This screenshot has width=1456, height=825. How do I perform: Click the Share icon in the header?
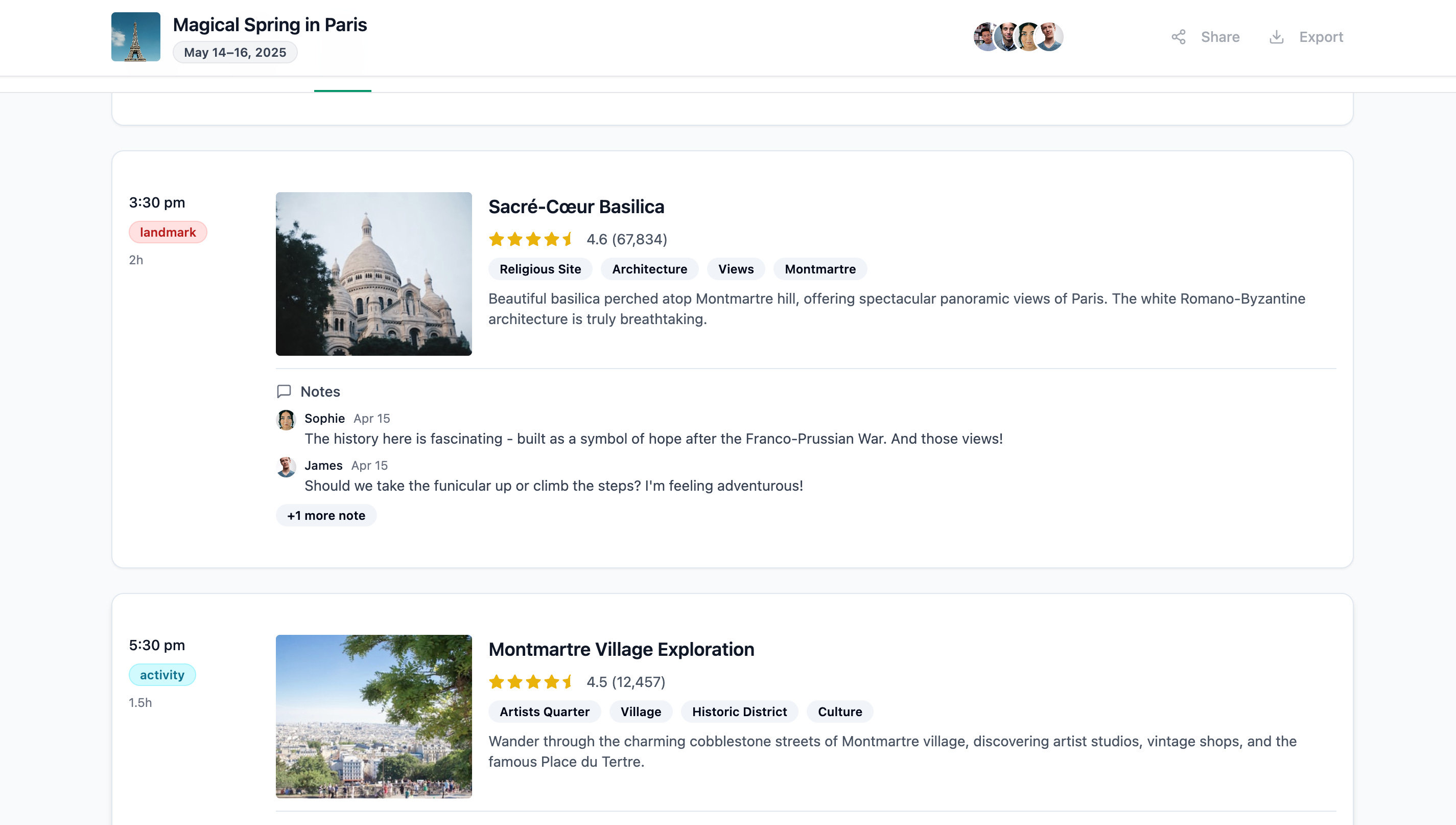point(1178,37)
